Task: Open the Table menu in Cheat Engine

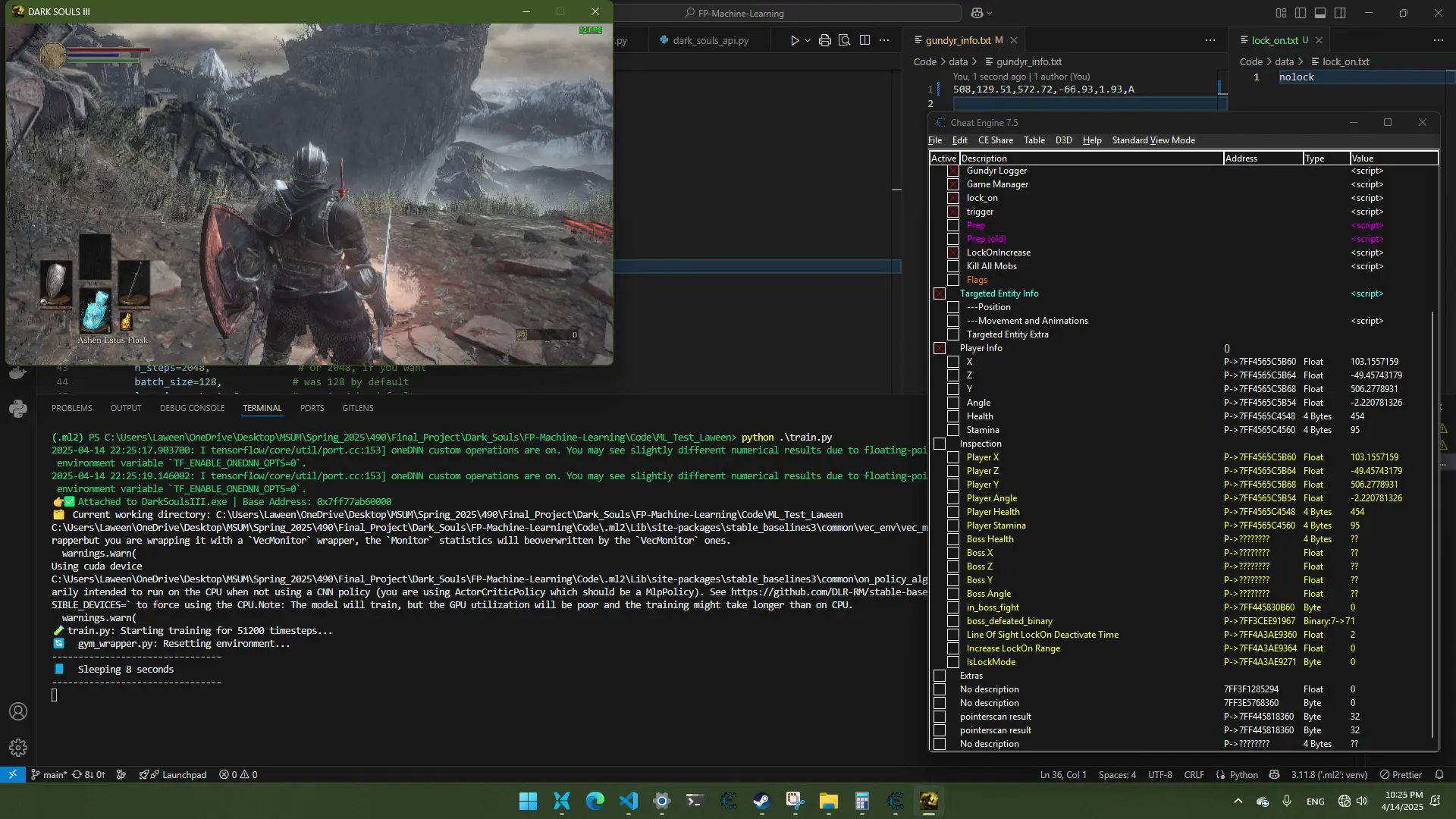Action: [1034, 140]
